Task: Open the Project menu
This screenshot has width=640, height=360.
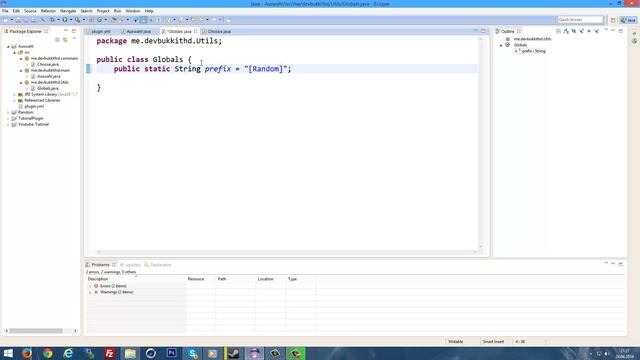Action: 103,11
